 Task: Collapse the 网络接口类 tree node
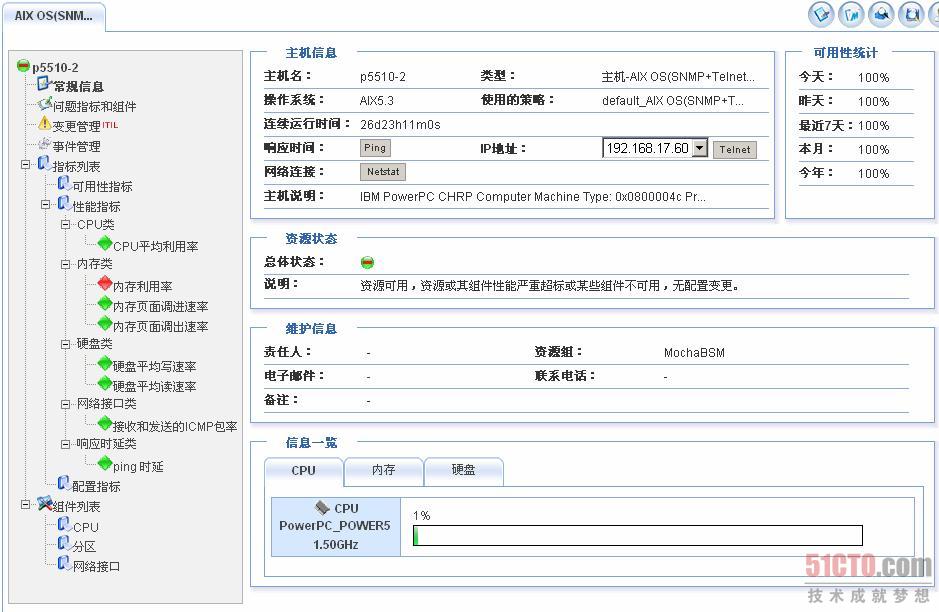pyautogui.click(x=65, y=404)
